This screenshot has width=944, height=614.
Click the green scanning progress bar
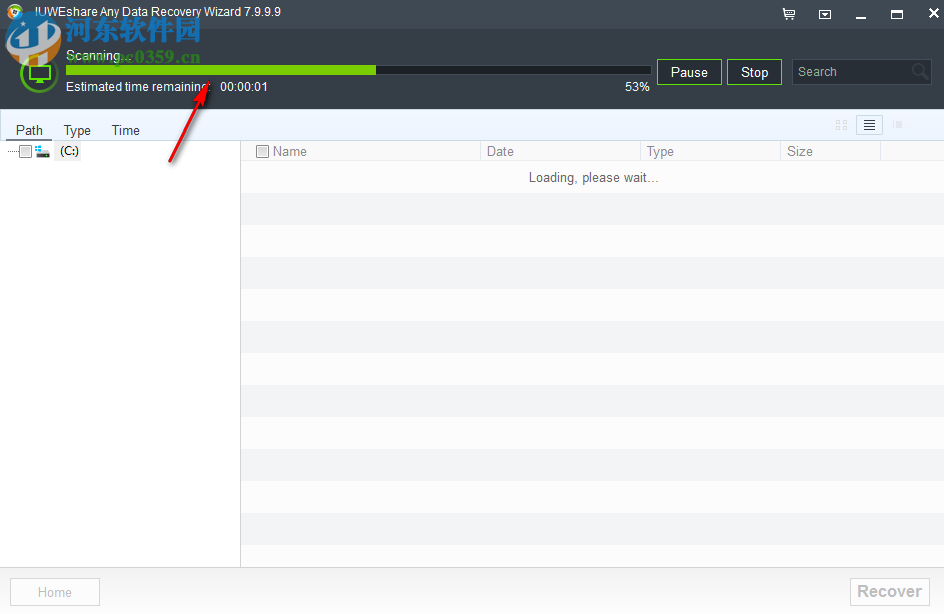220,70
